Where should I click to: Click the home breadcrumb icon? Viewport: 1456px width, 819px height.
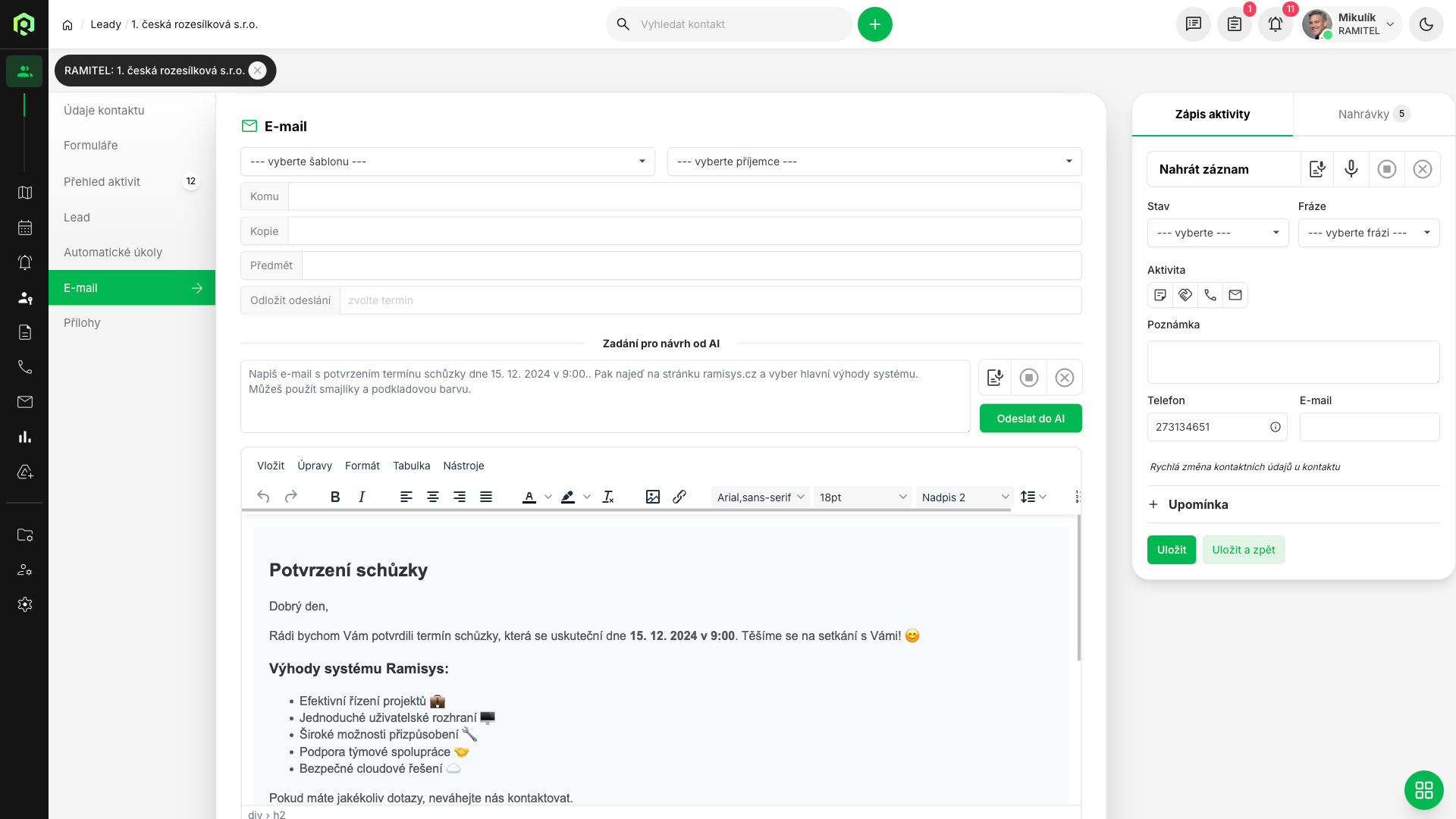(67, 25)
